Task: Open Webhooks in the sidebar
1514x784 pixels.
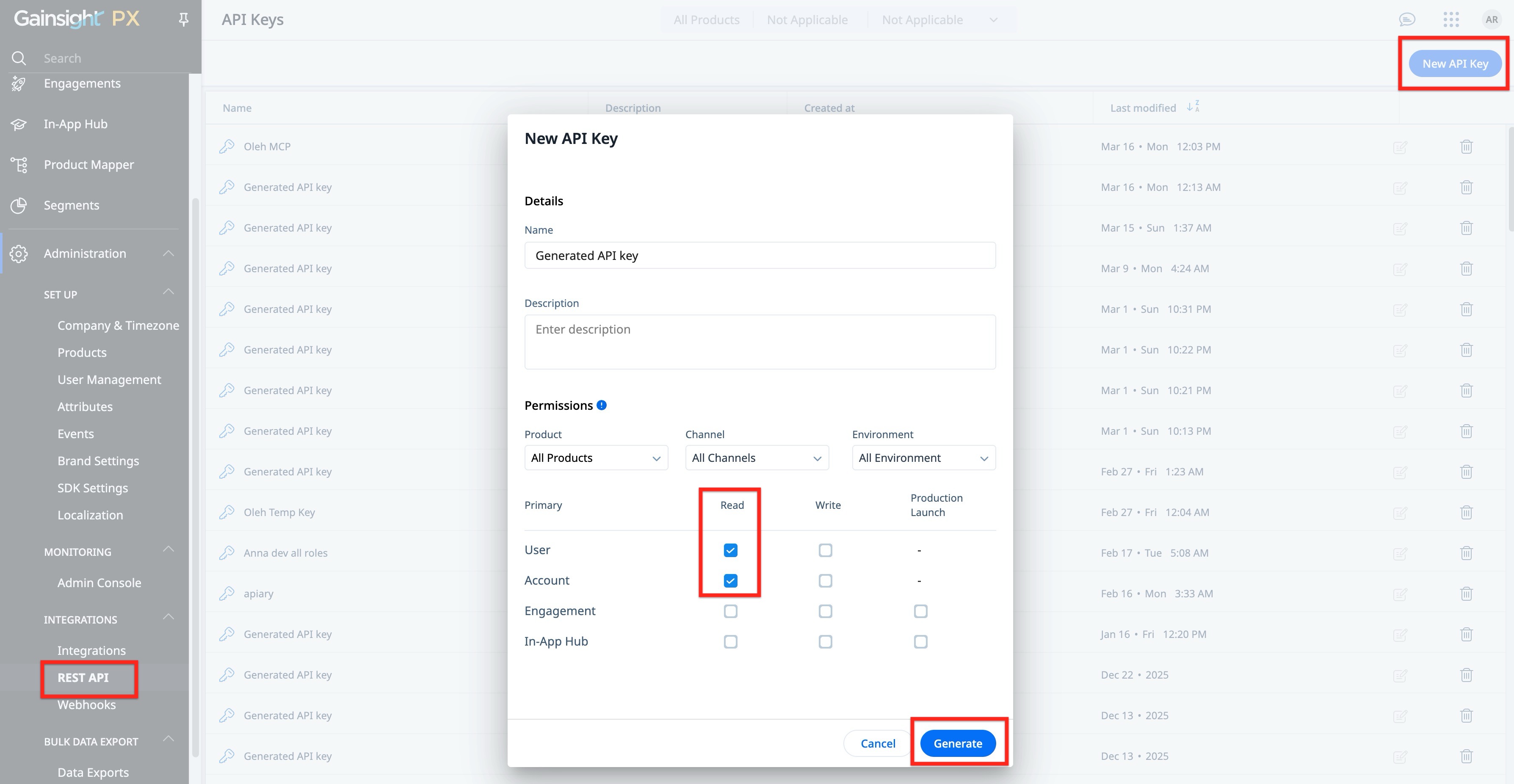Action: click(x=86, y=705)
